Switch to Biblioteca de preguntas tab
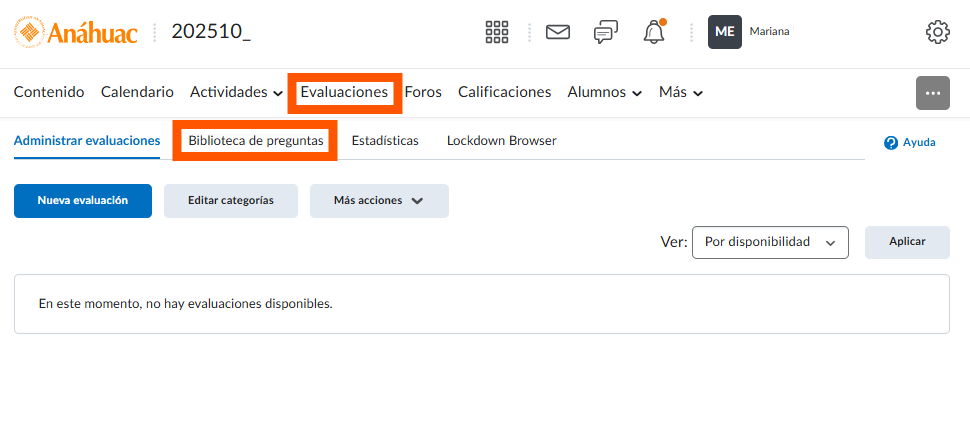 (256, 141)
